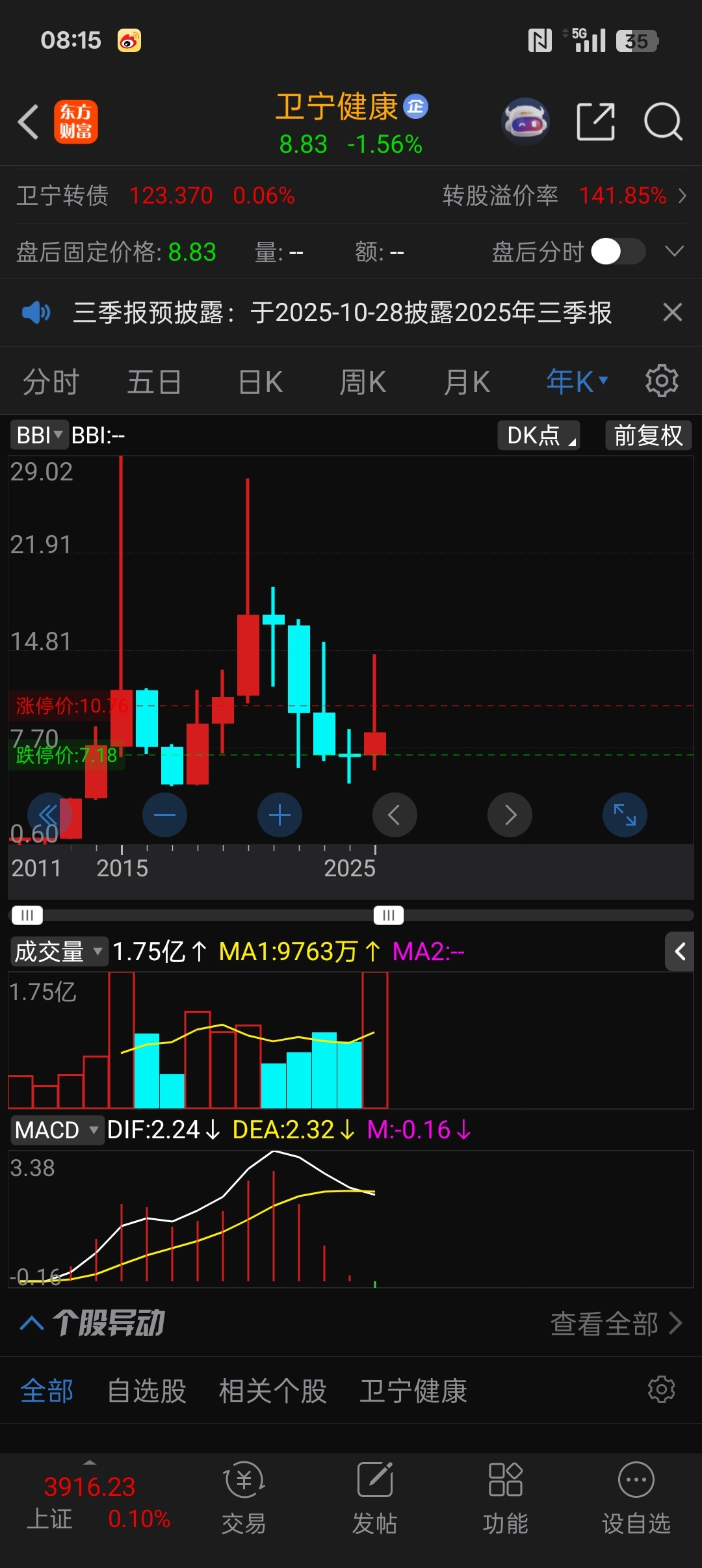Zoom out chart with minus button
This screenshot has width=702, height=1568.
coord(164,815)
